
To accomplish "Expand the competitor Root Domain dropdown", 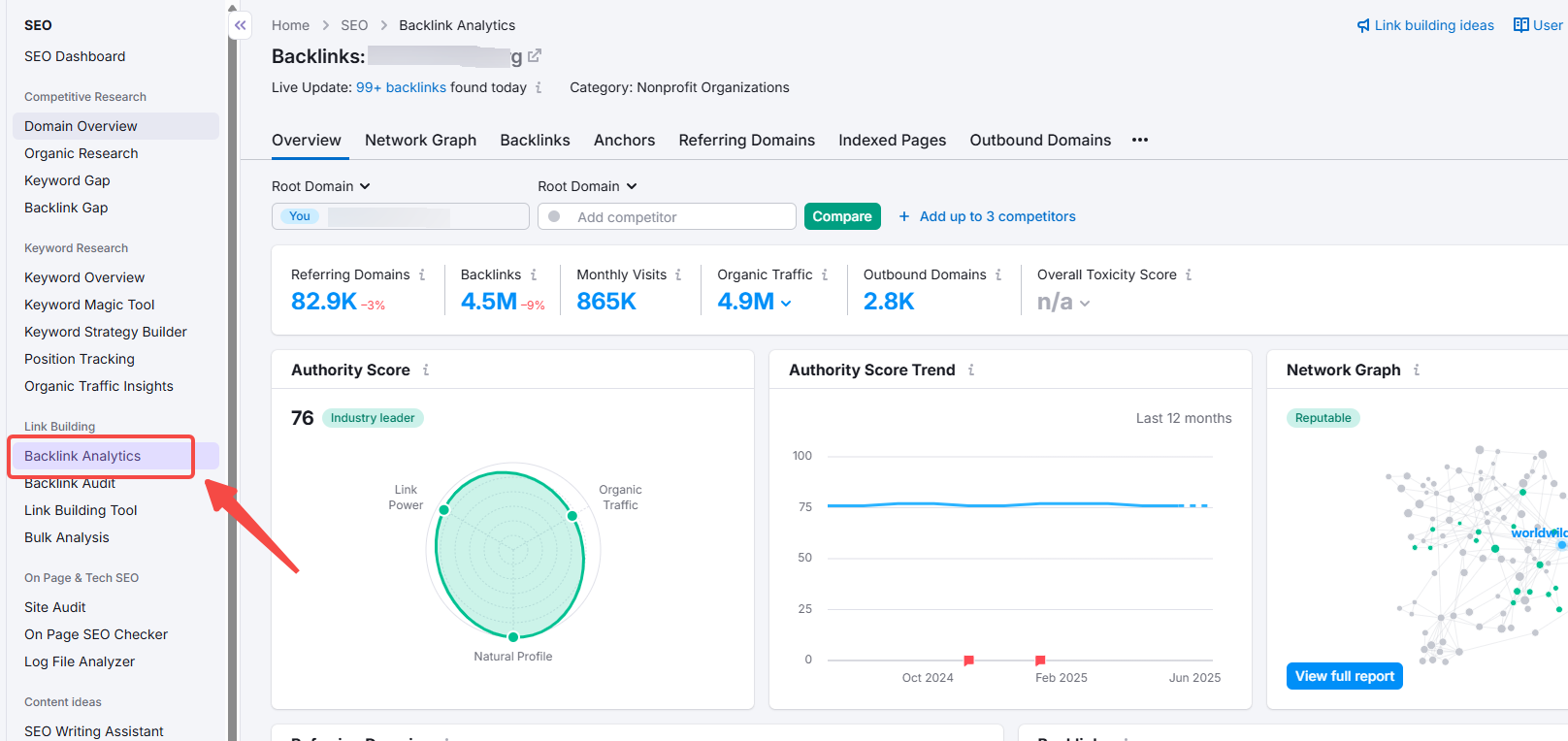I will [x=587, y=186].
